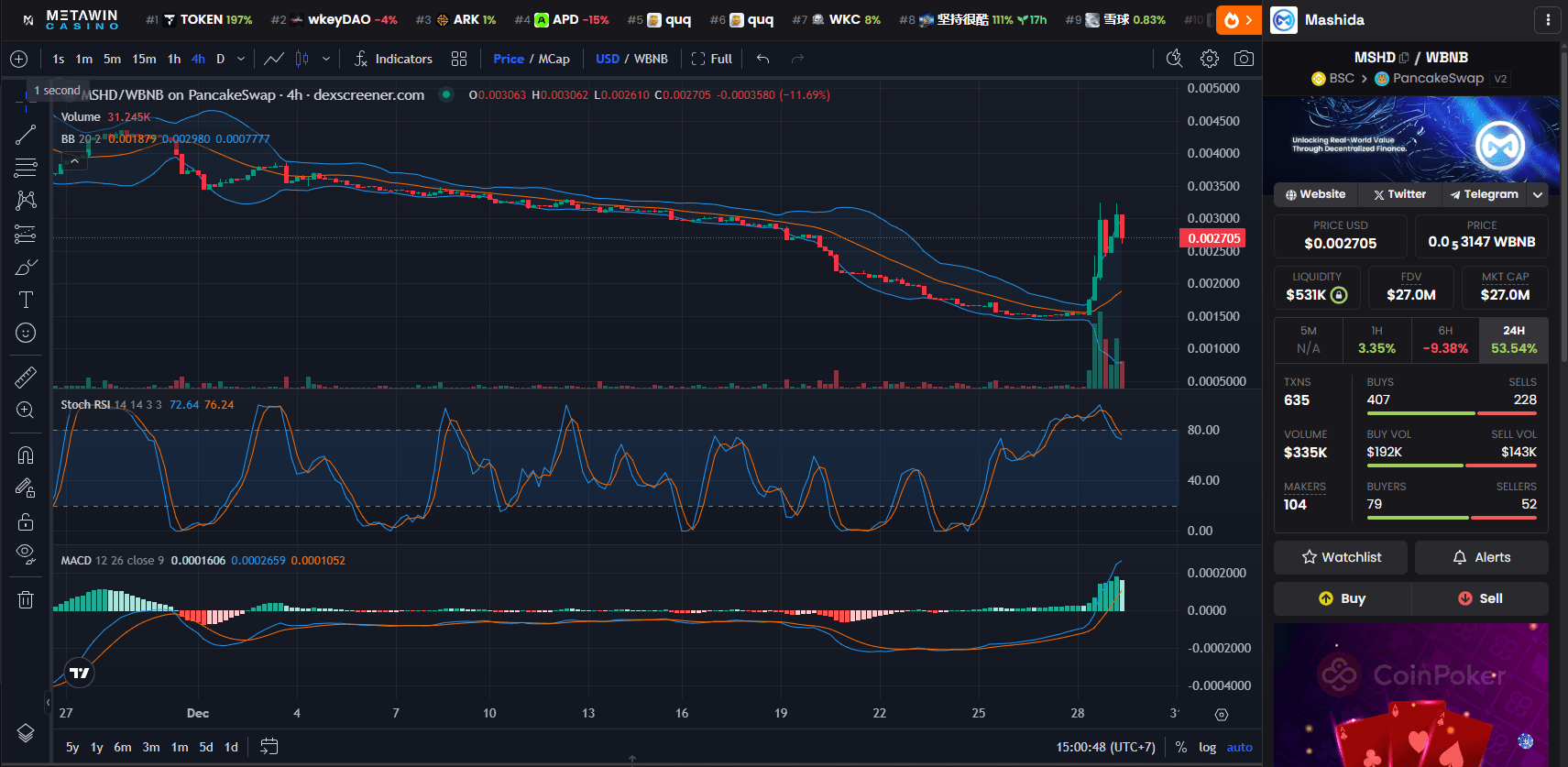Show the 1H price change stats
1568x767 pixels.
1376,340
